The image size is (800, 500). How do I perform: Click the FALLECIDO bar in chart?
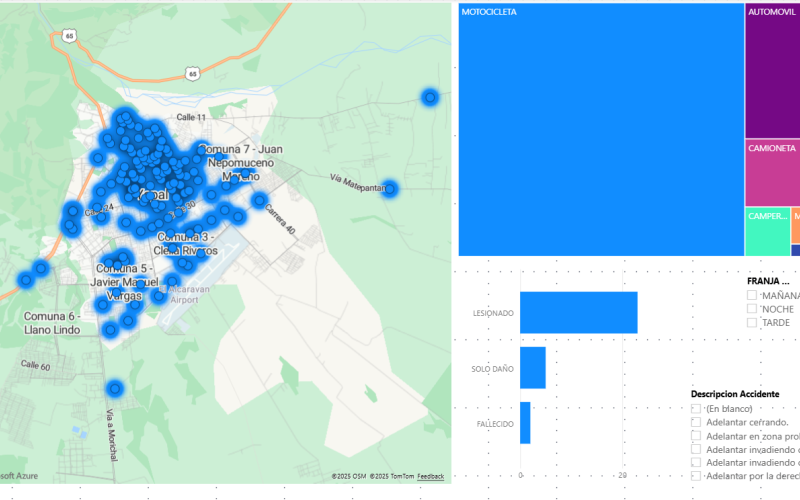pos(525,423)
